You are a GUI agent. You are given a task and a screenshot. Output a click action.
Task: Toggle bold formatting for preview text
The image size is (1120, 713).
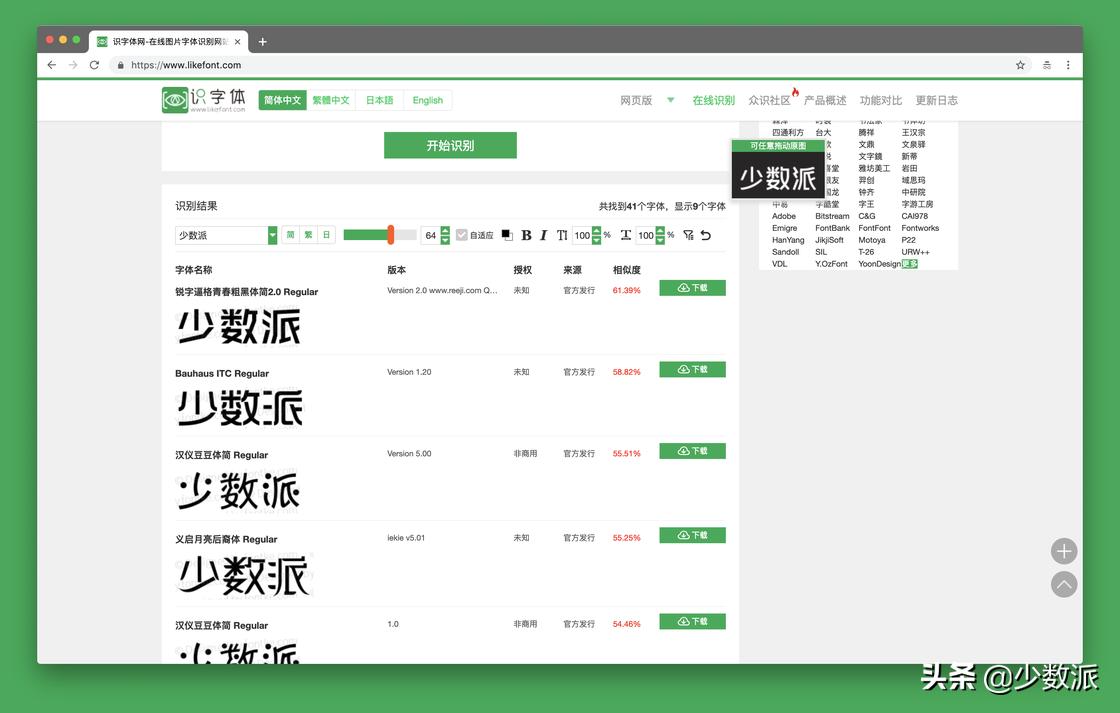click(526, 235)
